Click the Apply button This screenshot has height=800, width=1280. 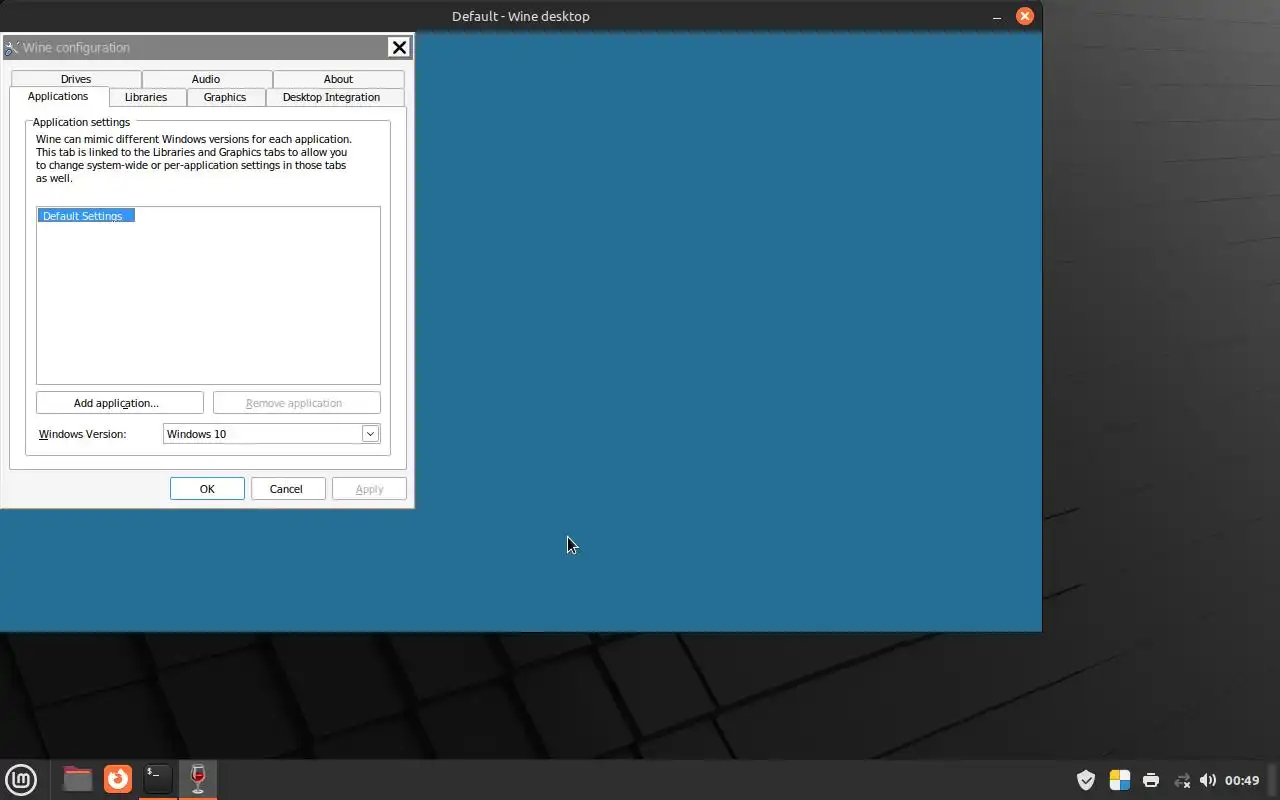click(x=369, y=489)
